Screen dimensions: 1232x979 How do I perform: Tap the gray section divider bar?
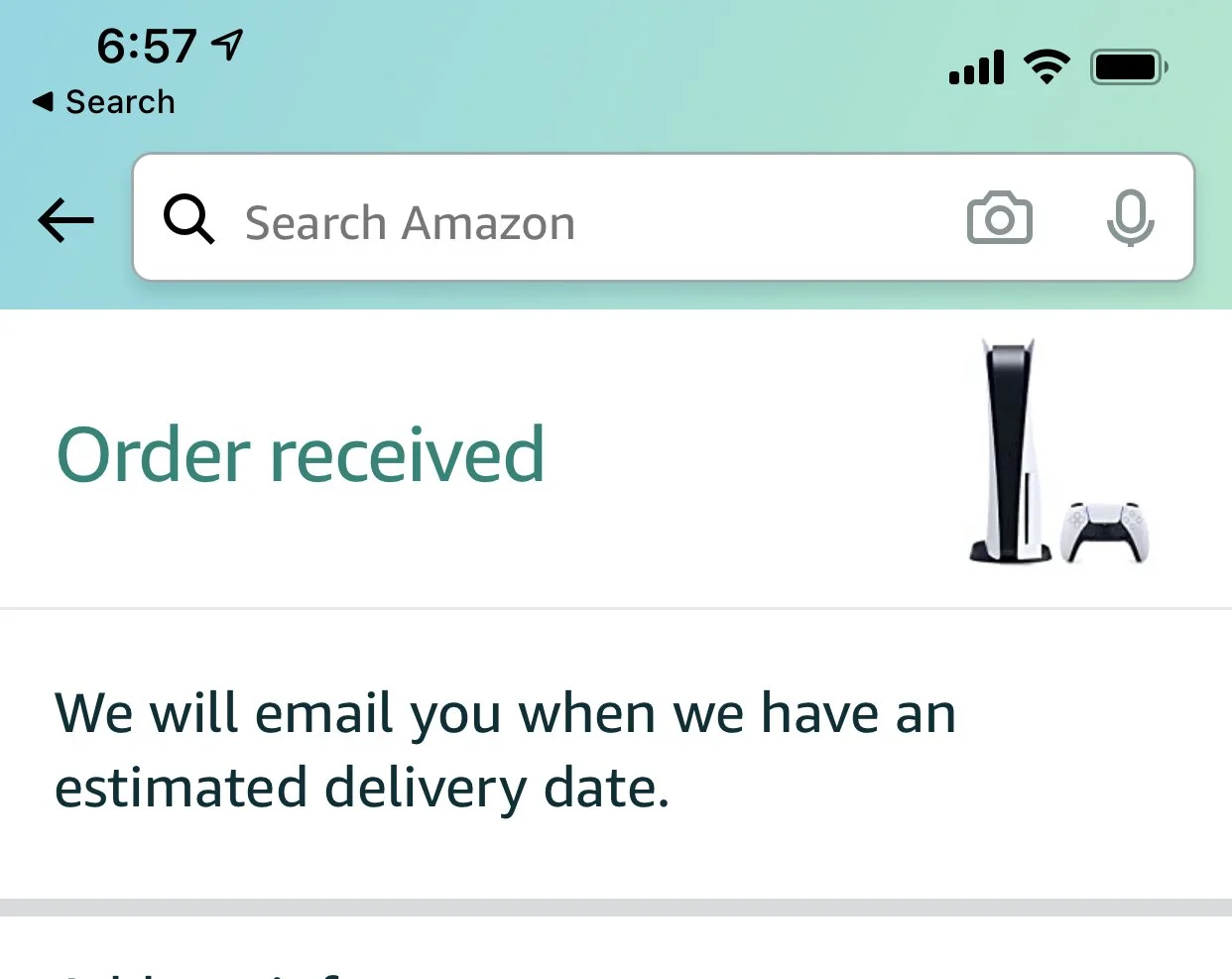pos(616,908)
